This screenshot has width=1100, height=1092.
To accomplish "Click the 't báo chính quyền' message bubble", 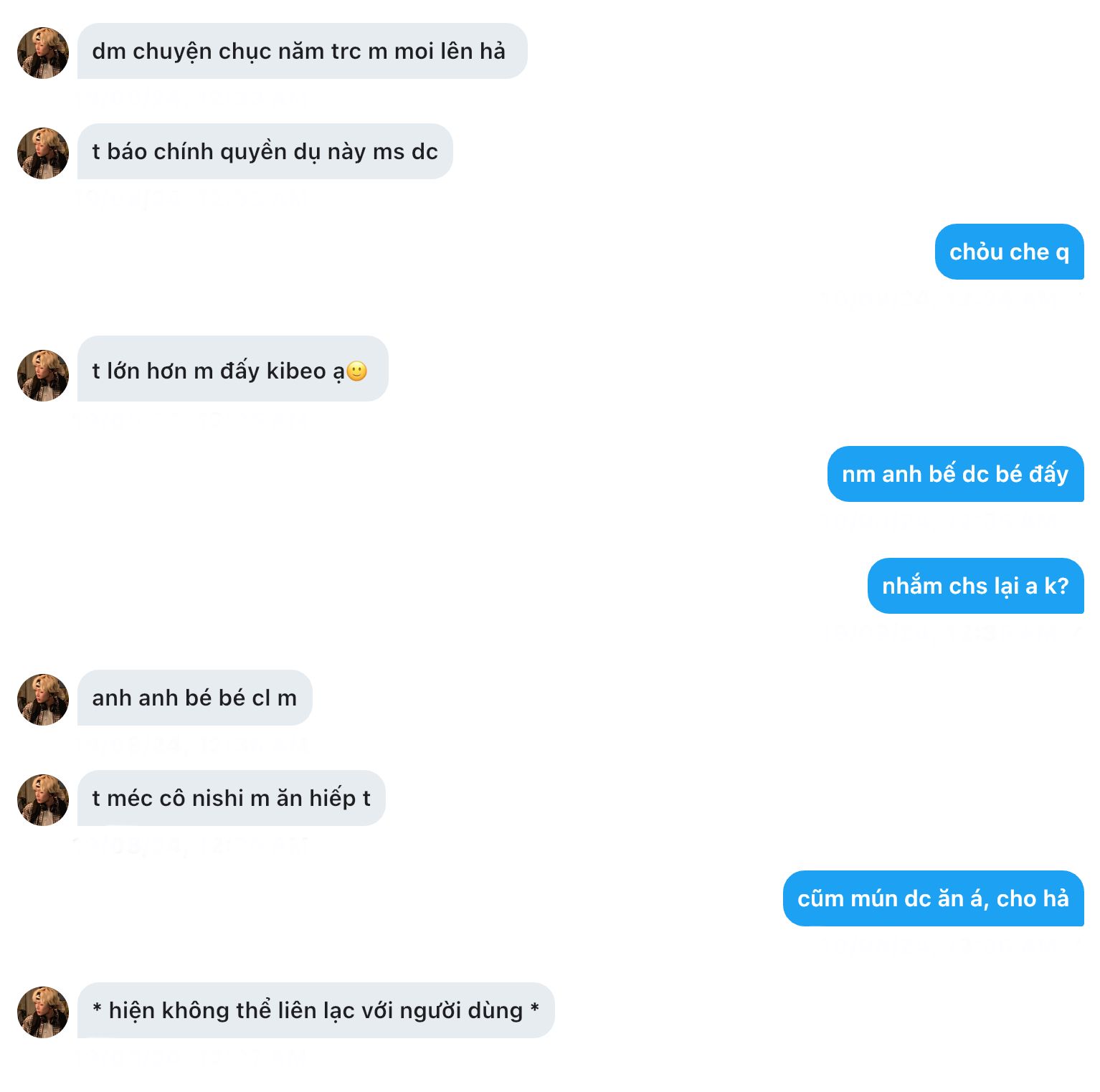I will click(265, 152).
